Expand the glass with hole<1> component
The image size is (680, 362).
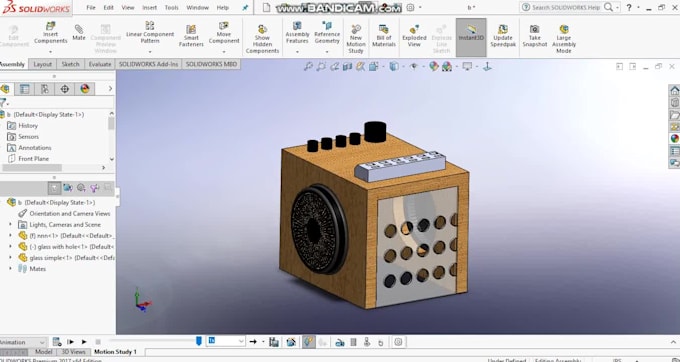[x=10, y=247]
